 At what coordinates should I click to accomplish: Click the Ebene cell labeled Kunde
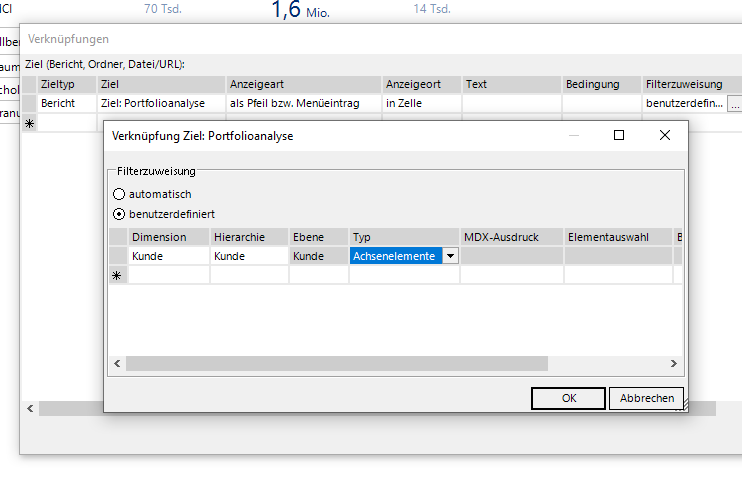click(x=318, y=256)
